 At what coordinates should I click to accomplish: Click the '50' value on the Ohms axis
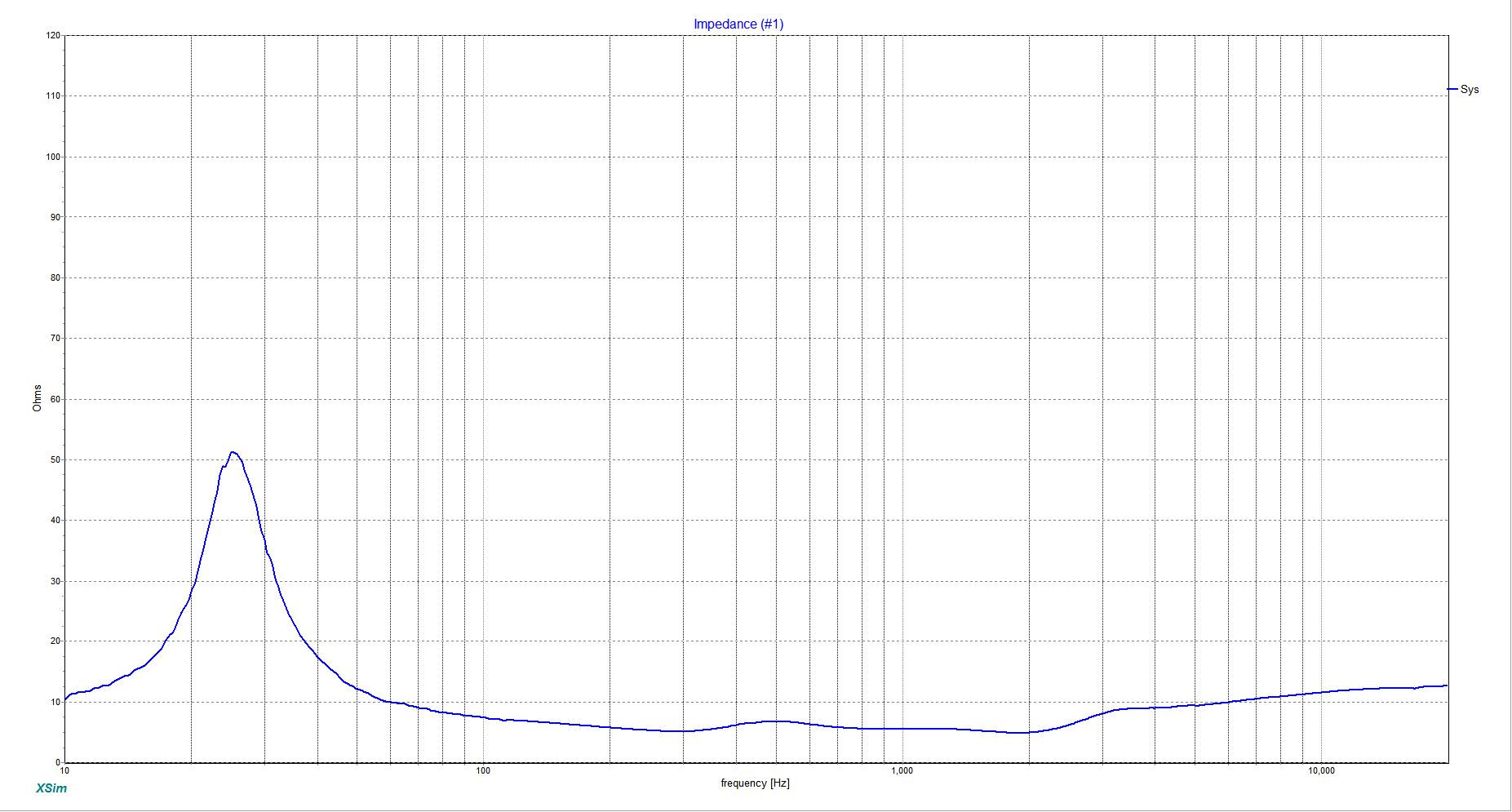click(x=55, y=459)
